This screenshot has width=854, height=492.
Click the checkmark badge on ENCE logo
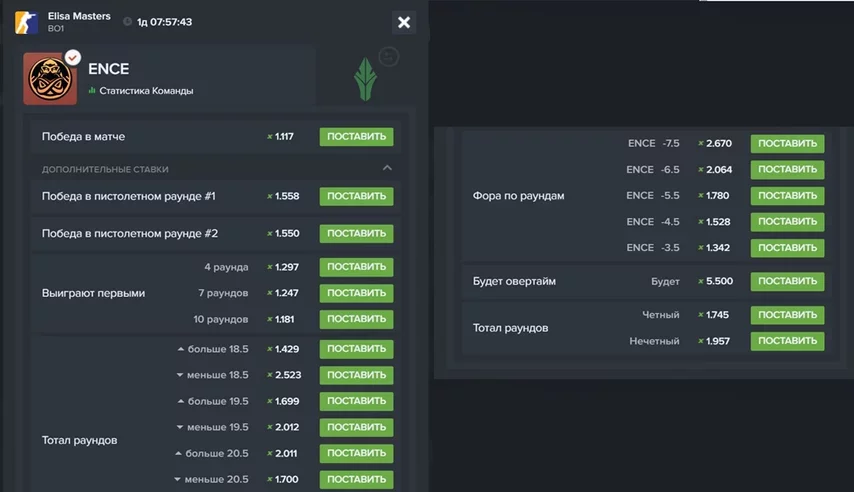[72, 57]
